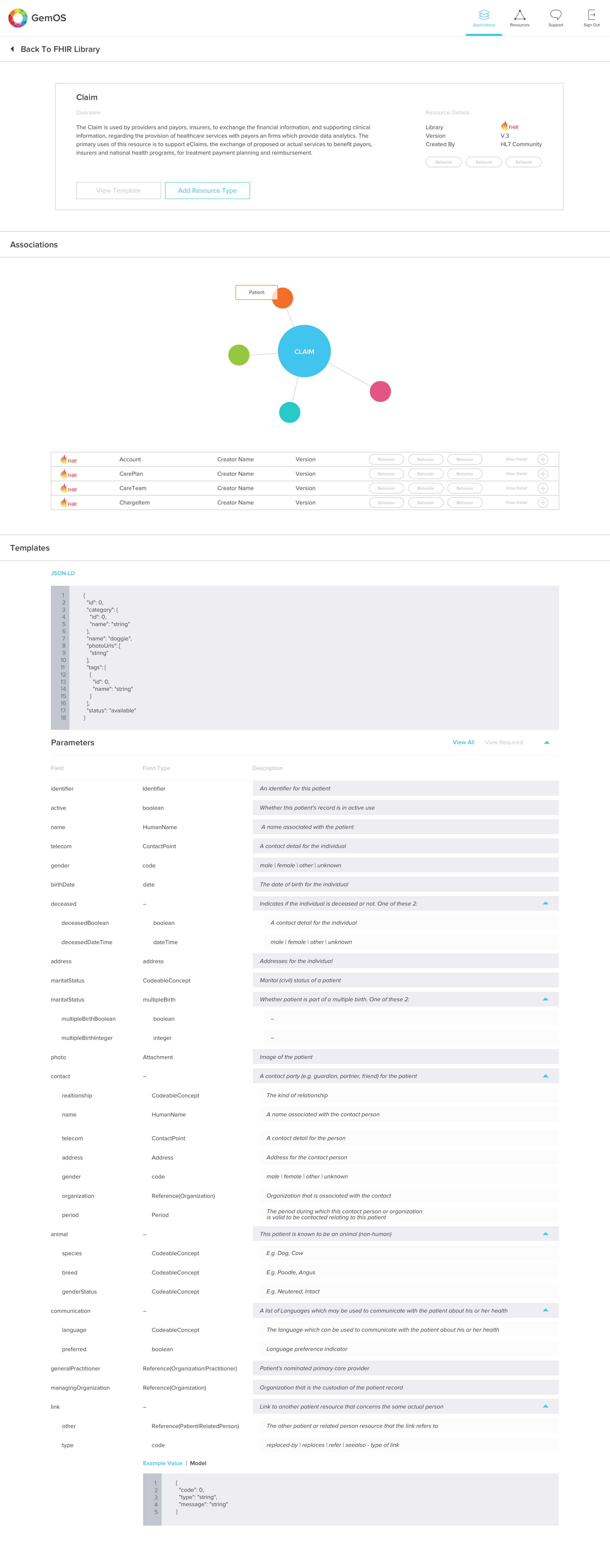Open View Detail for Account row
610x1568 pixels.
516,460
